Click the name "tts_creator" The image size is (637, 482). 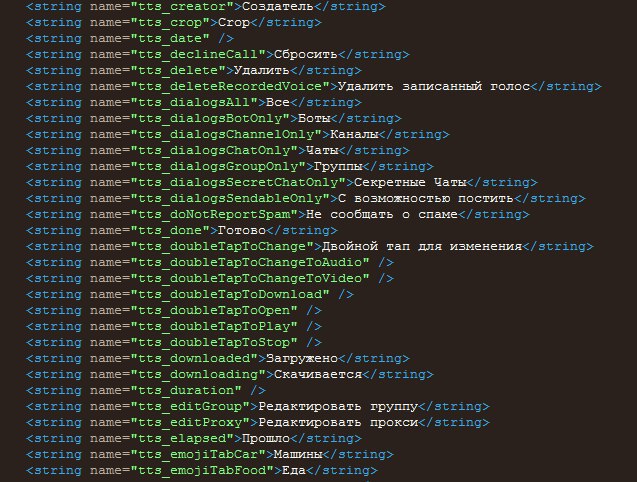182,7
